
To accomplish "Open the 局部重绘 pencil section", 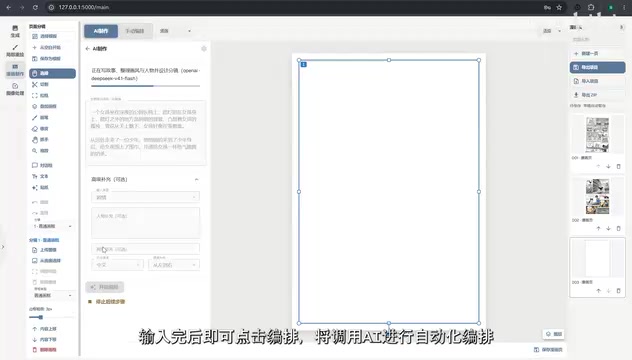I will tap(15, 50).
